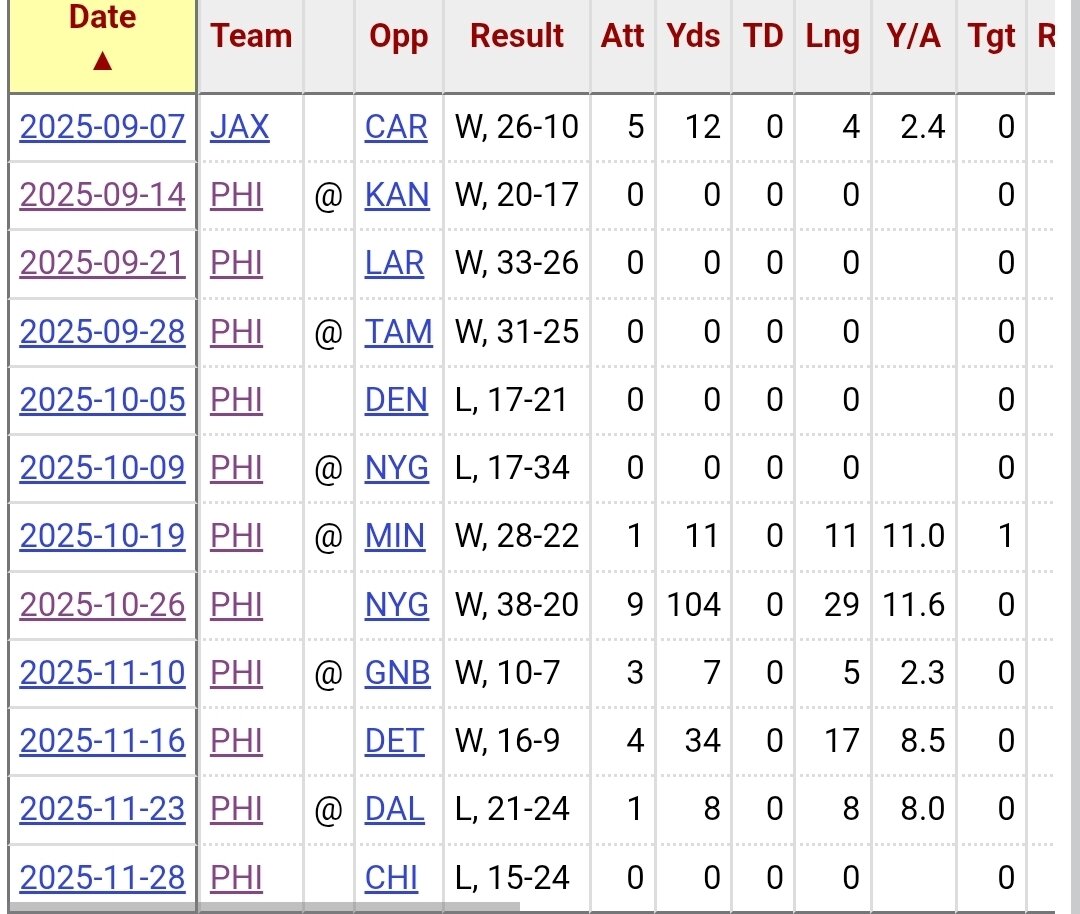Sort by the Y/A column header
1080x914 pixels.
pyautogui.click(x=913, y=37)
